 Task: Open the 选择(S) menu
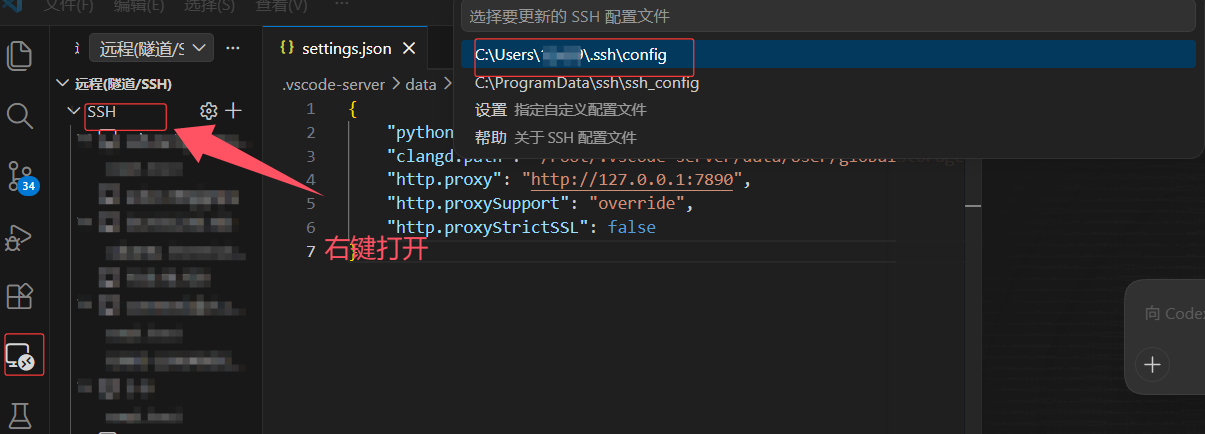point(209,6)
